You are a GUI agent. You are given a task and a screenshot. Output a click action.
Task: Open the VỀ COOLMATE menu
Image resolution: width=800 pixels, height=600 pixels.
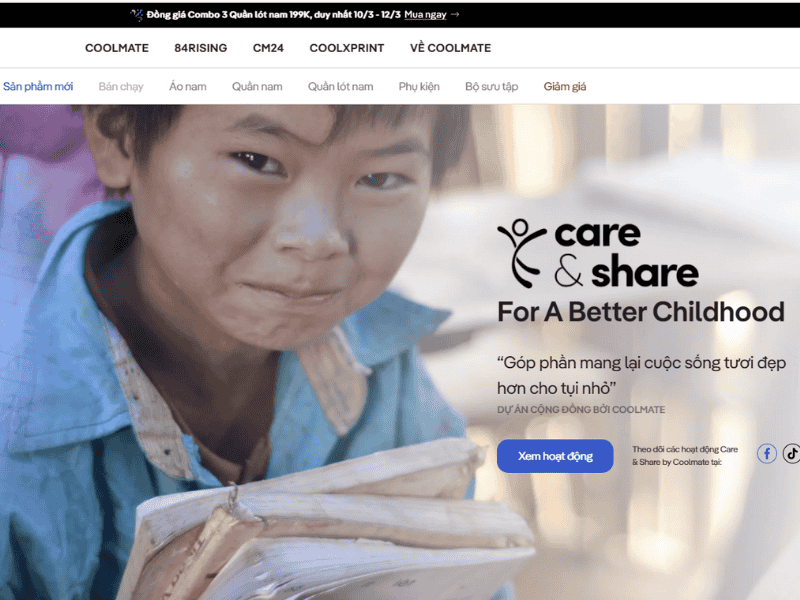[x=451, y=48]
